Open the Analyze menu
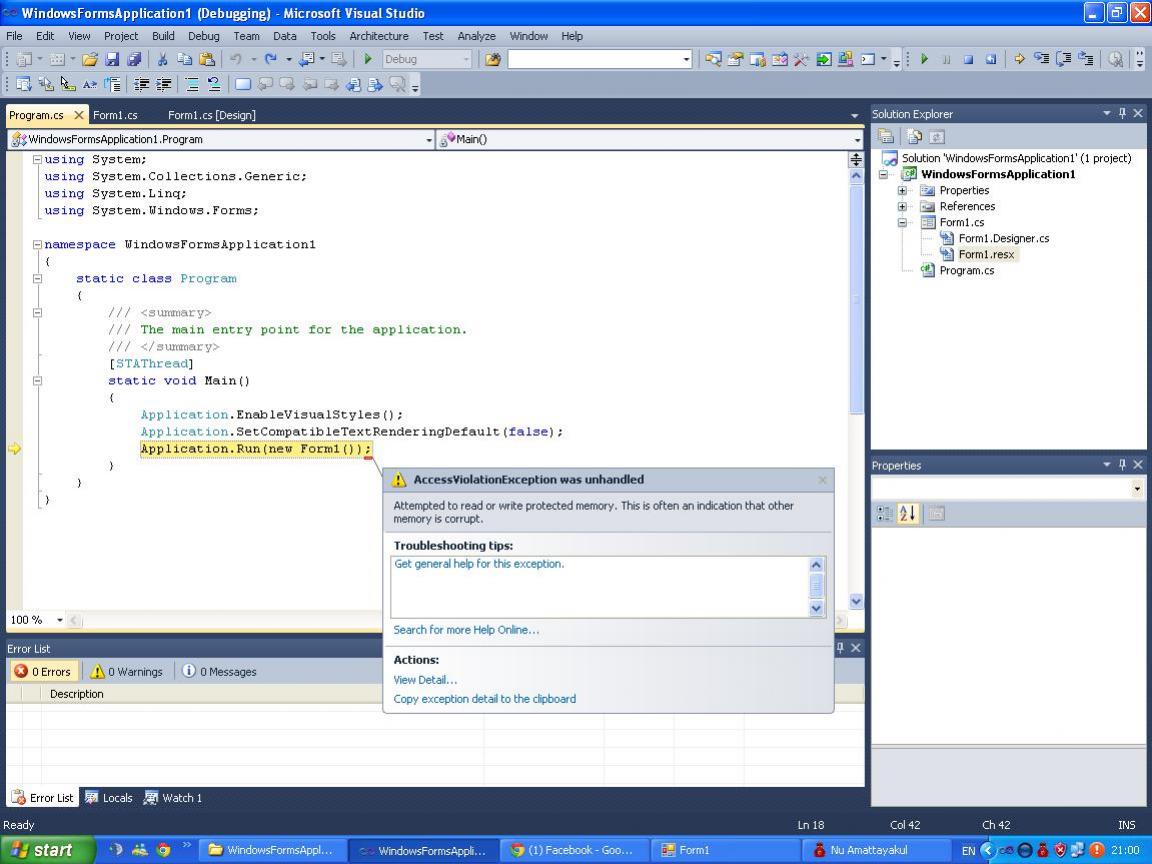1152x864 pixels. 476,36
